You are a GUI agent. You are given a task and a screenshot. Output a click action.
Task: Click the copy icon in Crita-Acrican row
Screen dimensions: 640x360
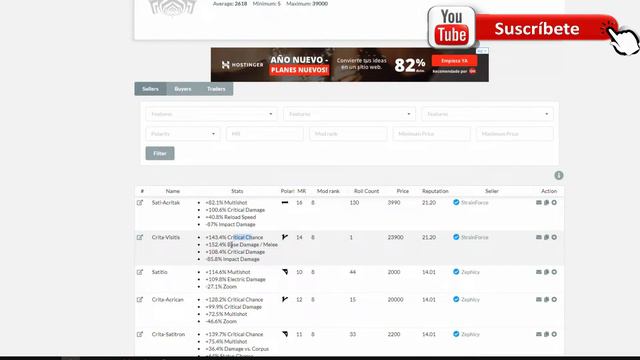click(546, 299)
